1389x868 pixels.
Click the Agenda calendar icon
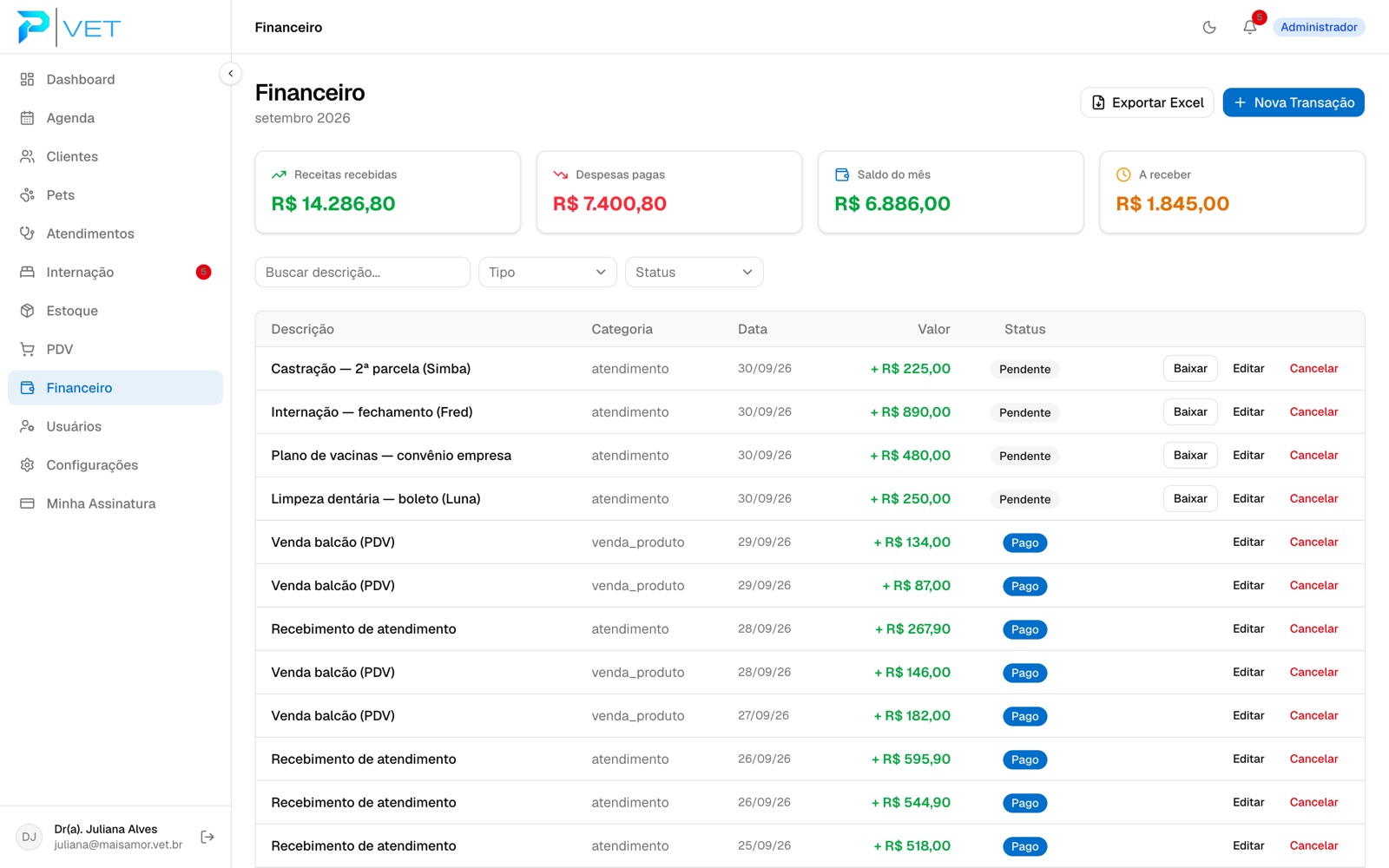pos(27,118)
